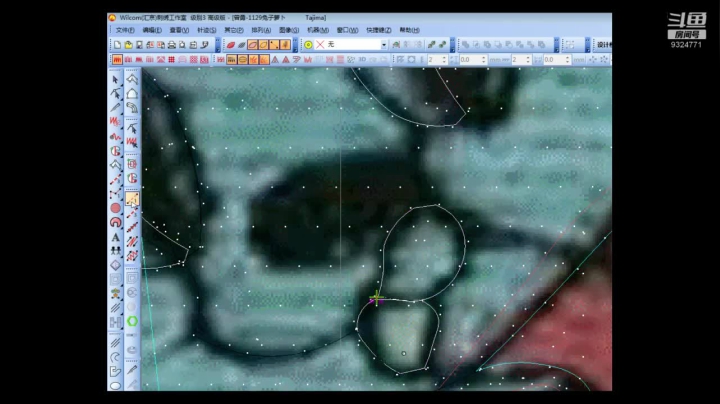Select the Reshape Object tool
720x404 pixels.
click(115, 94)
